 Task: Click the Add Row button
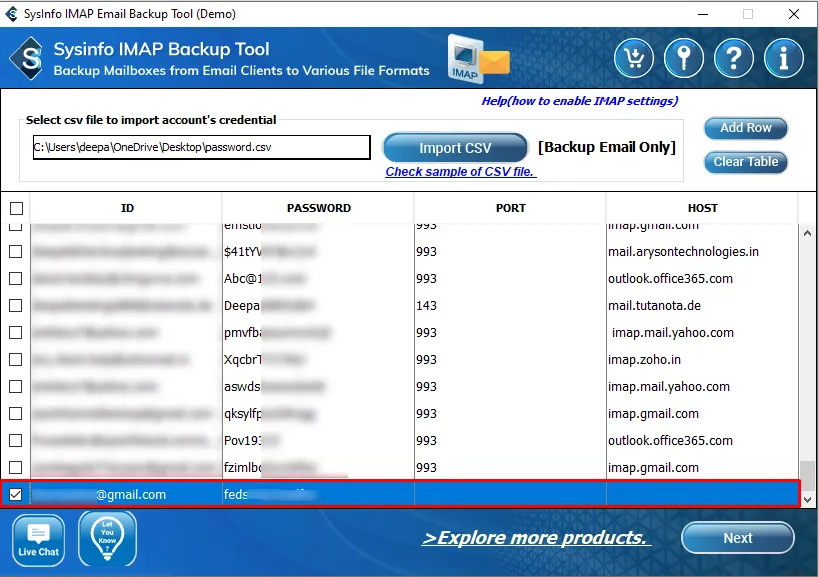pyautogui.click(x=746, y=128)
